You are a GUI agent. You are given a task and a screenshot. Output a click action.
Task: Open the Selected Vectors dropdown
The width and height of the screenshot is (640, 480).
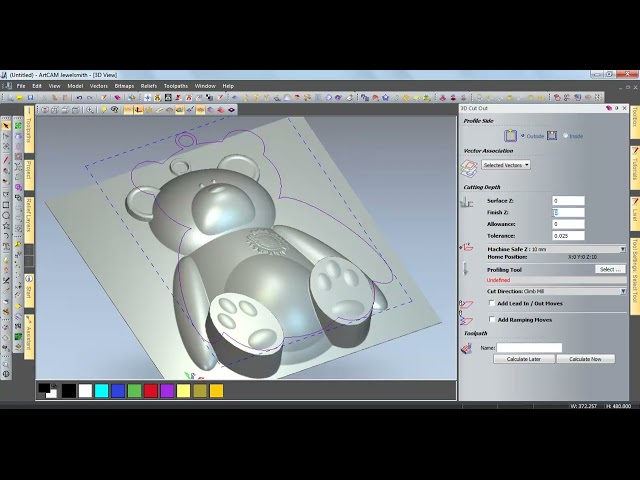pyautogui.click(x=506, y=165)
